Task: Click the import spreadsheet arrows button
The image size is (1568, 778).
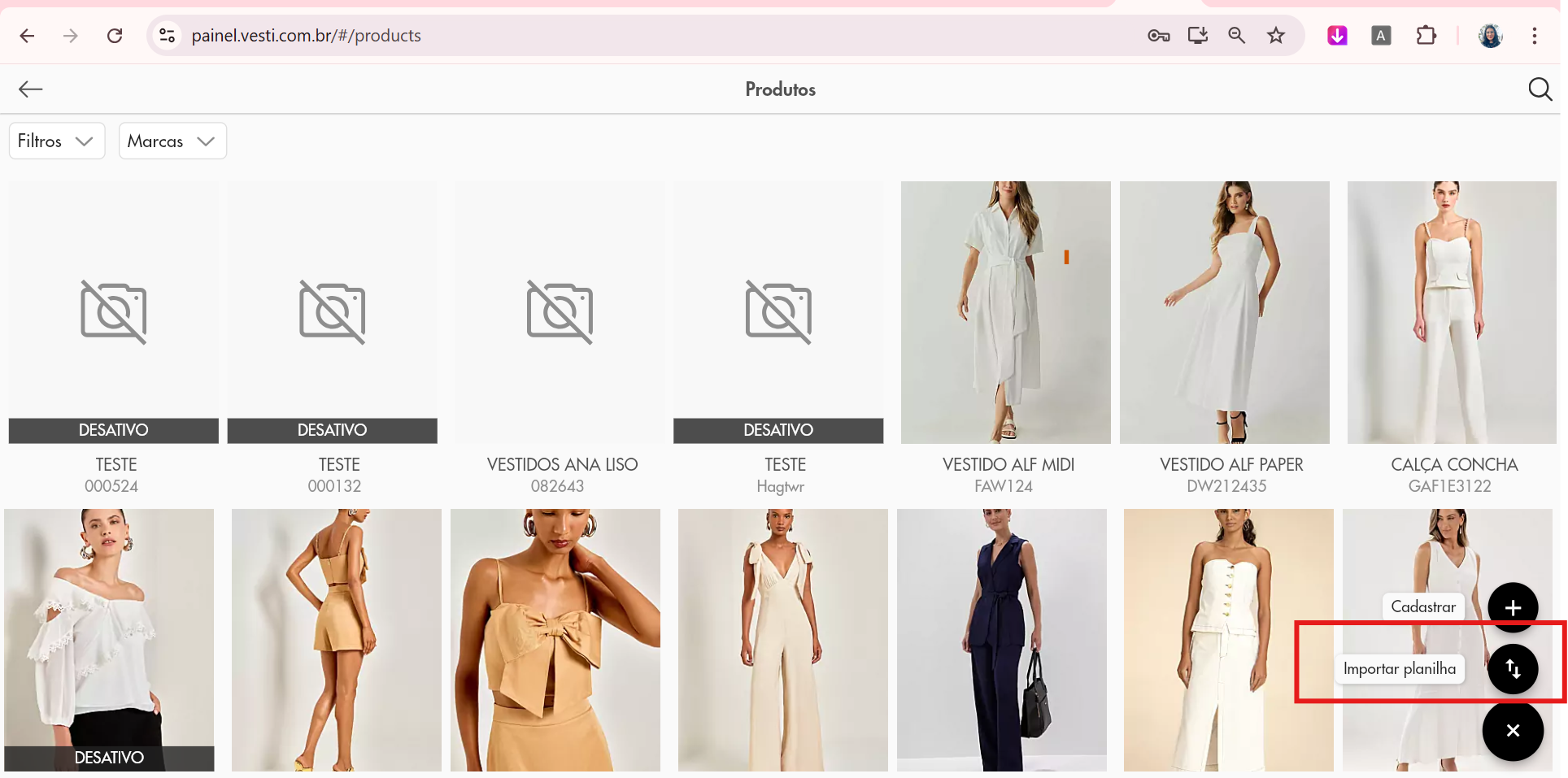Action: (x=1513, y=669)
